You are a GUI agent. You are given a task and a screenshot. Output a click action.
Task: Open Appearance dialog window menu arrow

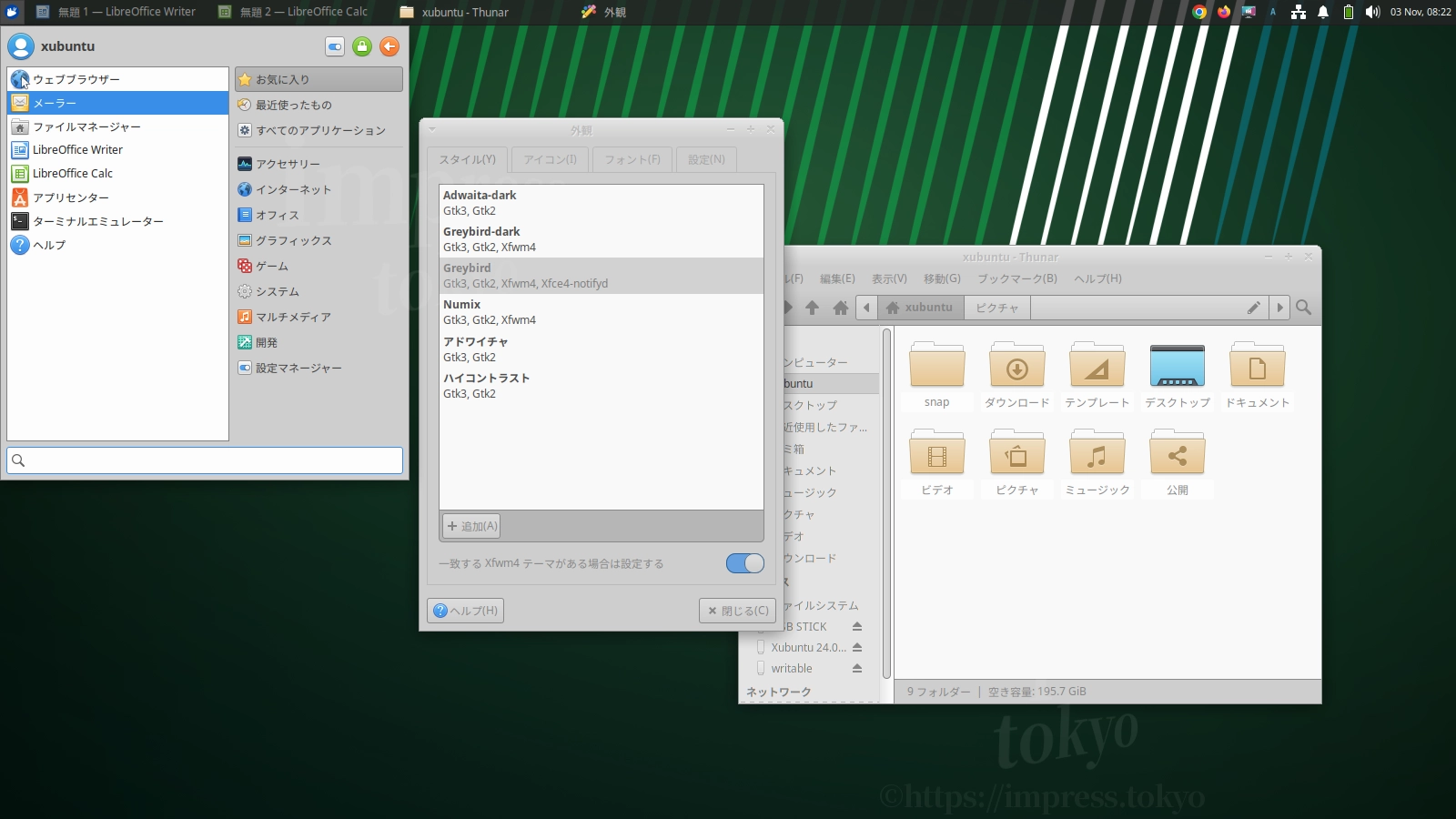pos(433,129)
